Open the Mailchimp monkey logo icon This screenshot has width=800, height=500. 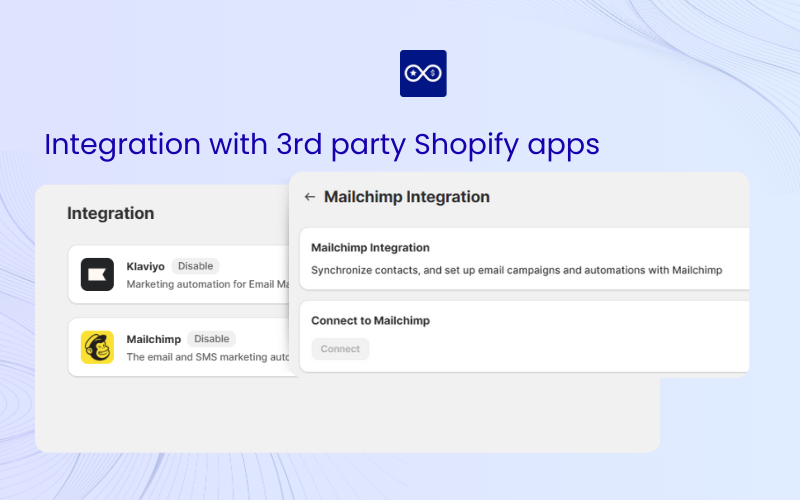tap(97, 347)
